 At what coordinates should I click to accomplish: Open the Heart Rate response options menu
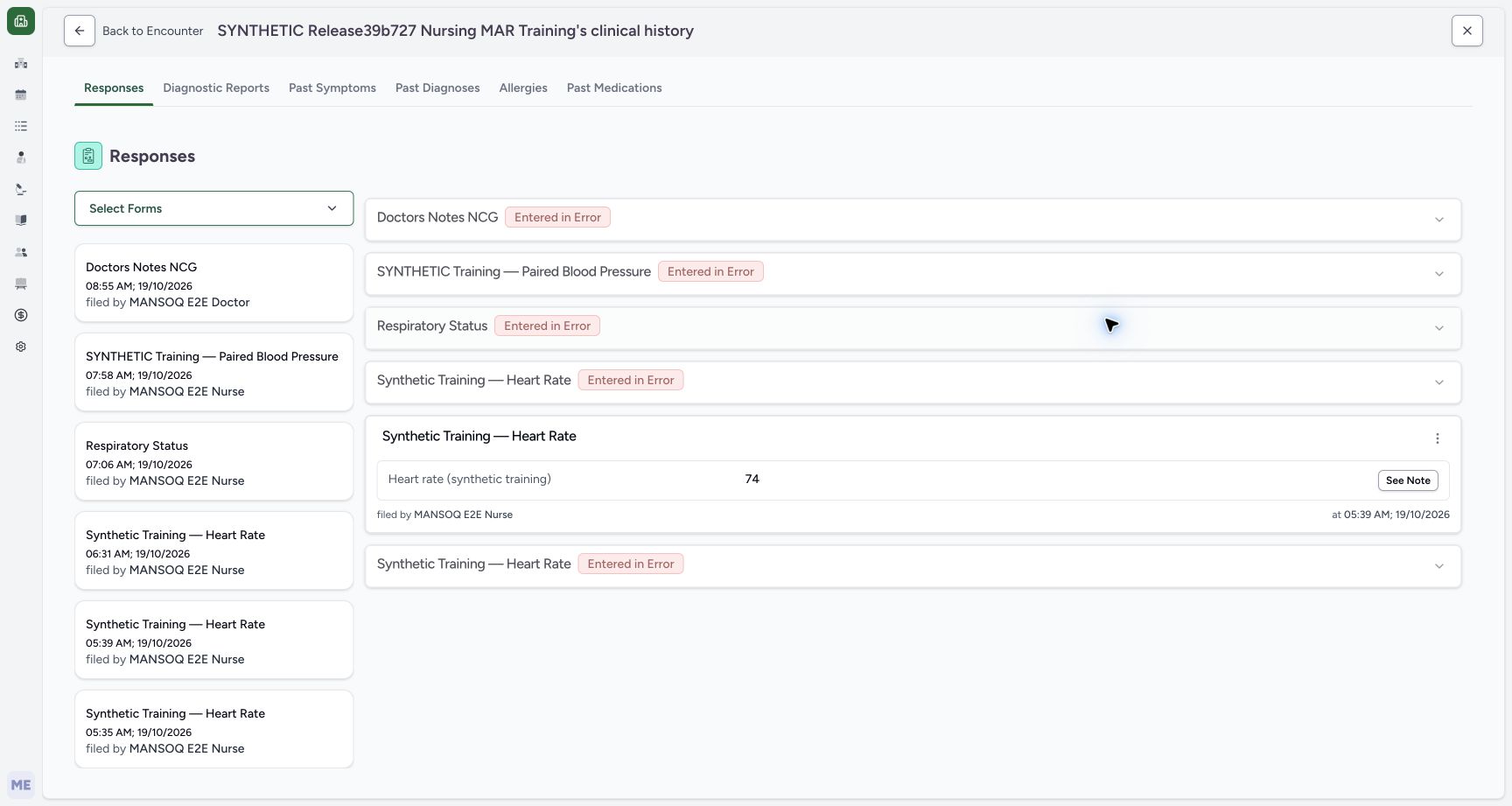coord(1438,438)
